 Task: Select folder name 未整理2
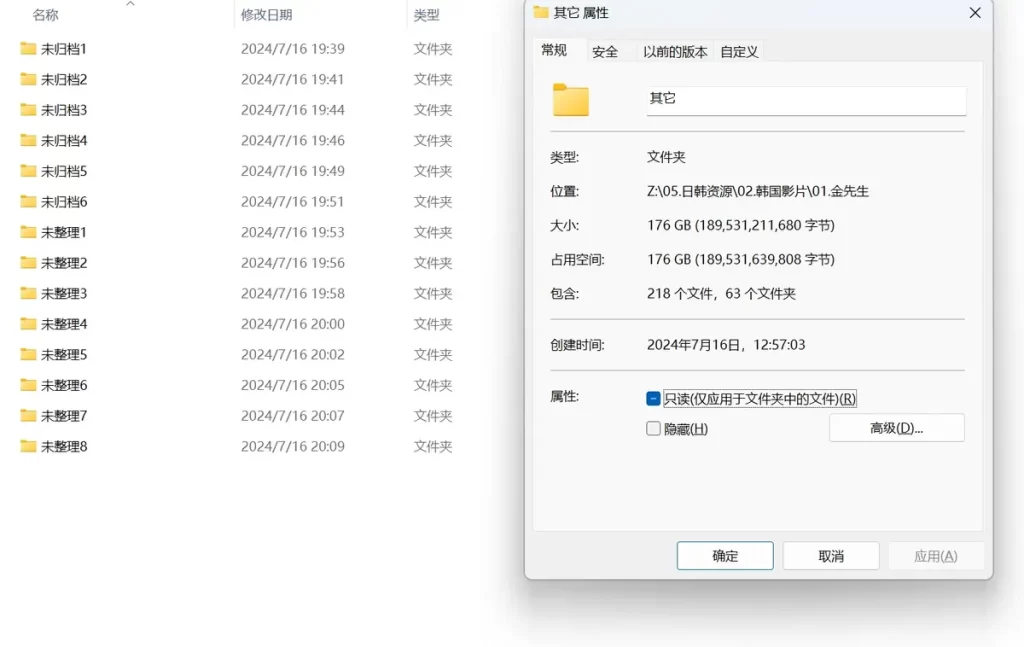tap(63, 262)
